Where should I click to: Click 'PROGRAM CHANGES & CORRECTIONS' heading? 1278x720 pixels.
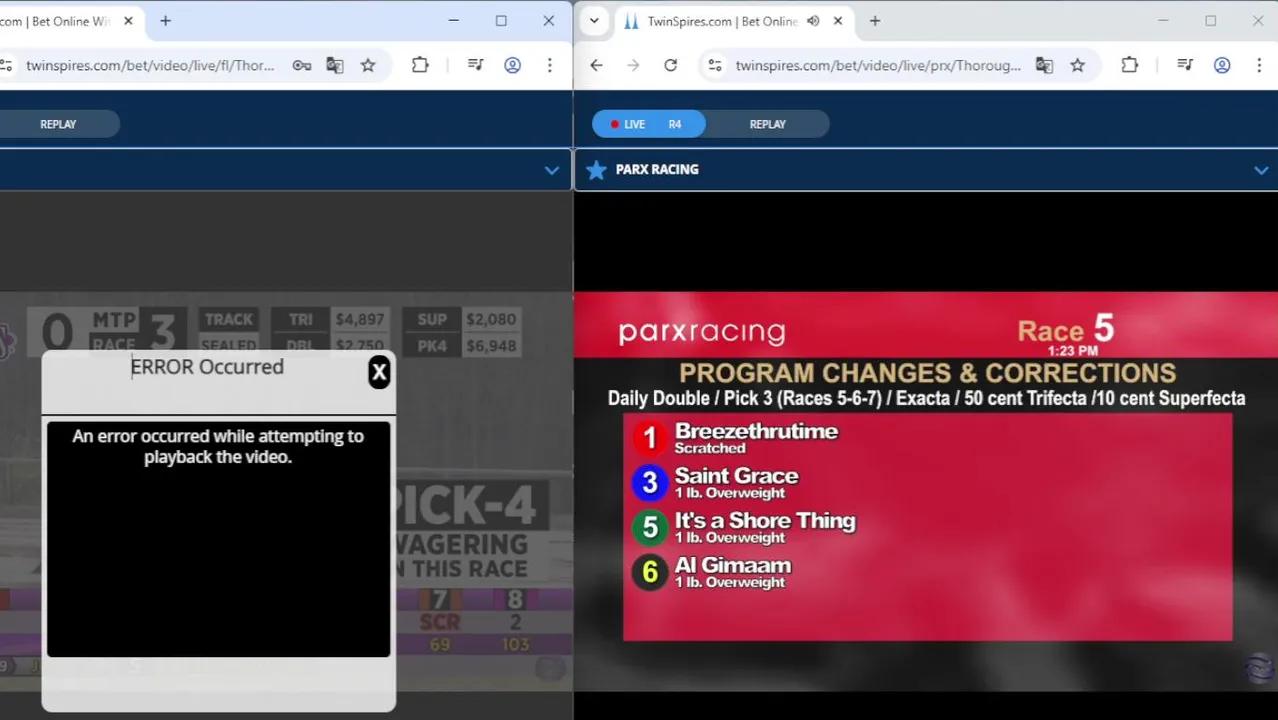pos(927,373)
